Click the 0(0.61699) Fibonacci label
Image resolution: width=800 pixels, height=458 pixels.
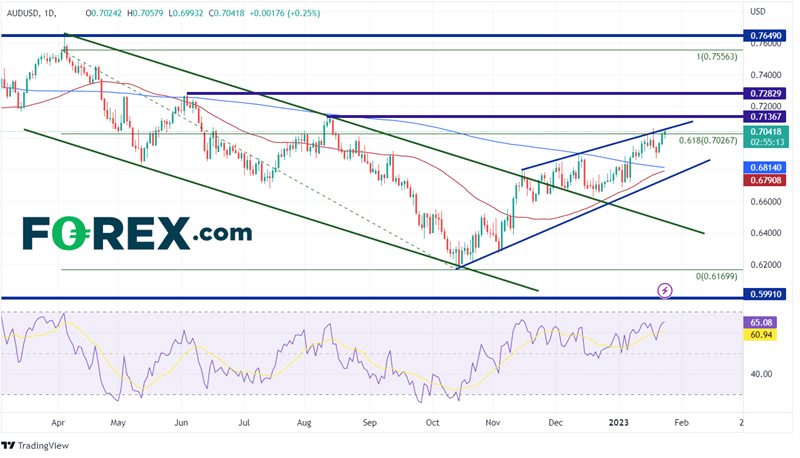point(716,276)
